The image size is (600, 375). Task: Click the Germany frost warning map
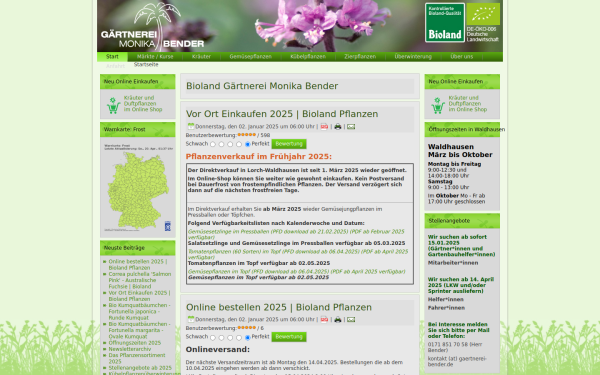coord(138,188)
